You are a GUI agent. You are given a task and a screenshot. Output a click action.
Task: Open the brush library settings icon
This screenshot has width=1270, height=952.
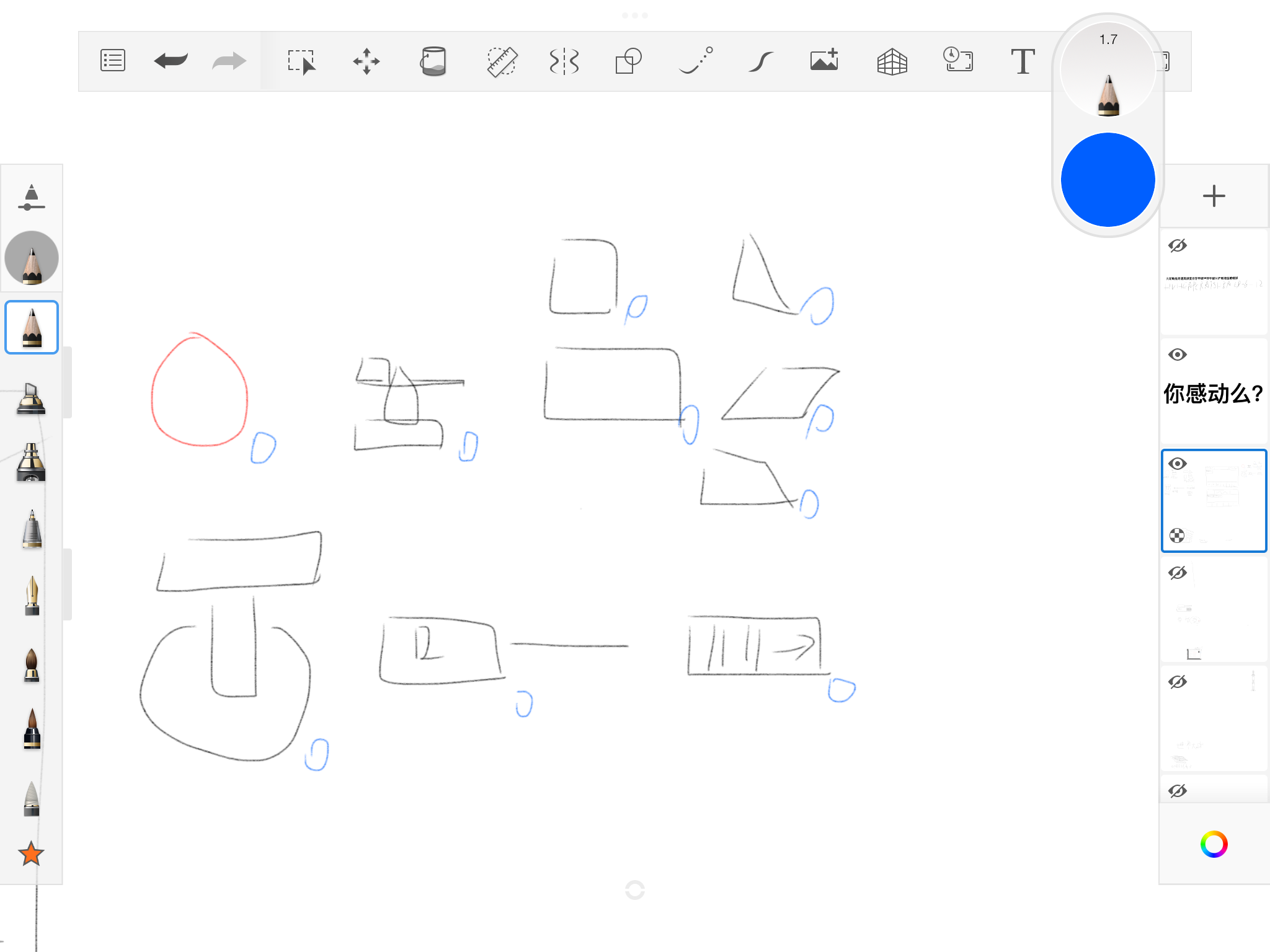coord(31,197)
